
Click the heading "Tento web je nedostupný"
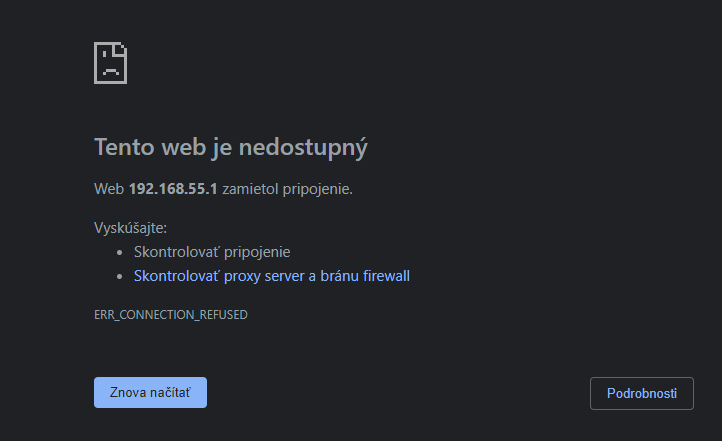point(231,148)
